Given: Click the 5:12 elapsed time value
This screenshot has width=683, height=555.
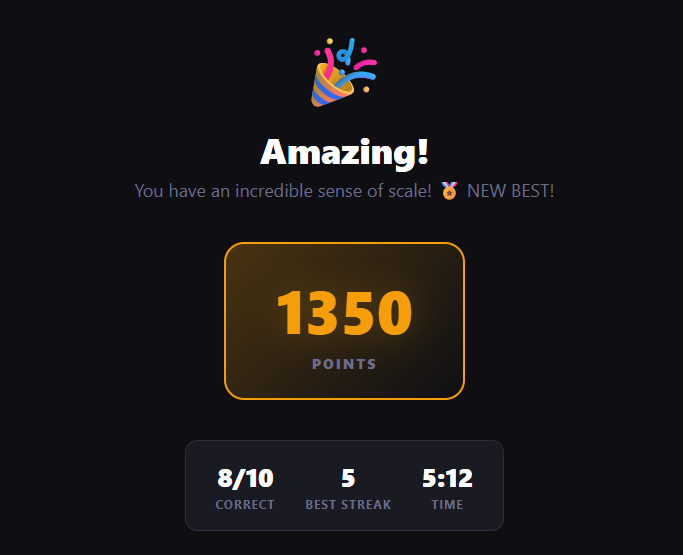Looking at the screenshot, I should (x=447, y=478).
